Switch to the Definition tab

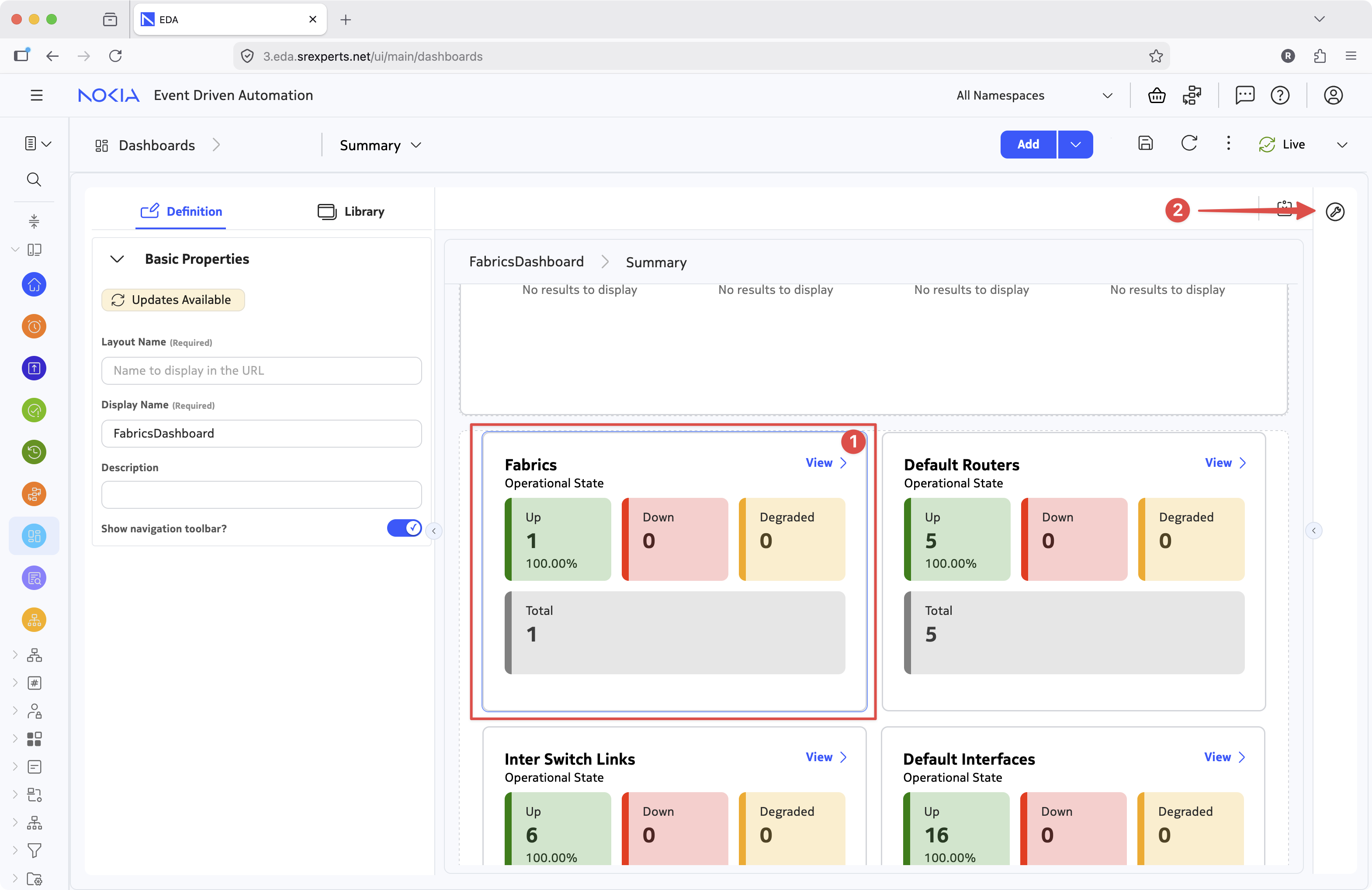[x=181, y=211]
